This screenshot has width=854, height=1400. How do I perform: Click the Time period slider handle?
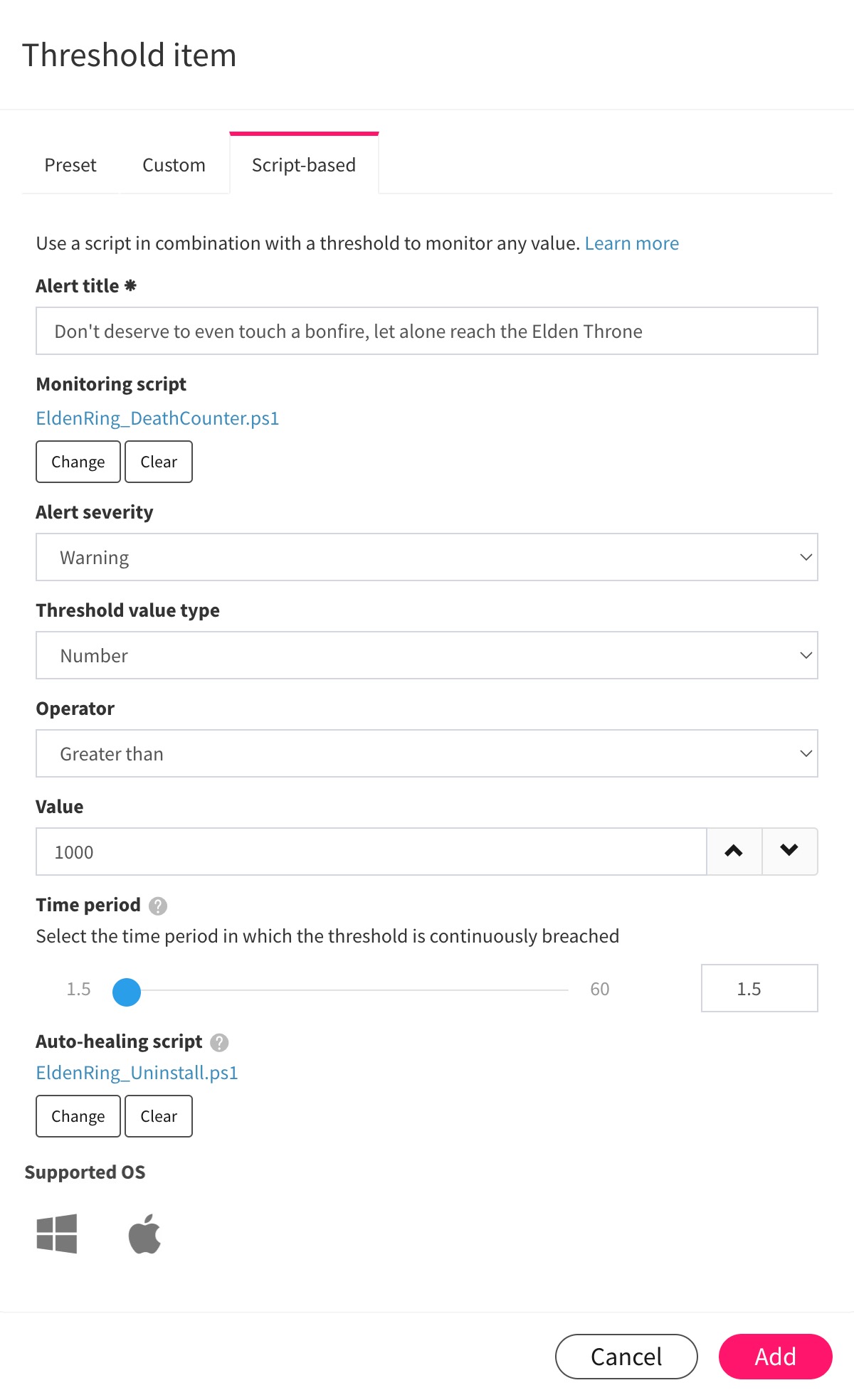tap(127, 992)
